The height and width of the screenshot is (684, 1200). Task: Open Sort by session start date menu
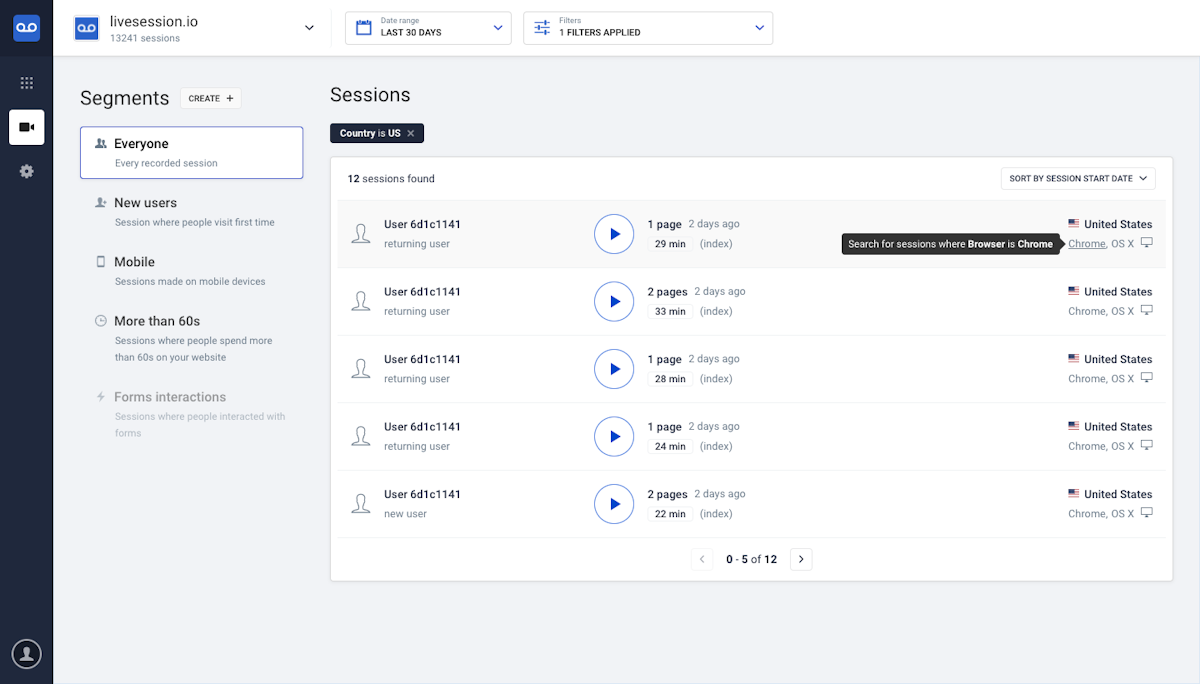click(x=1078, y=179)
